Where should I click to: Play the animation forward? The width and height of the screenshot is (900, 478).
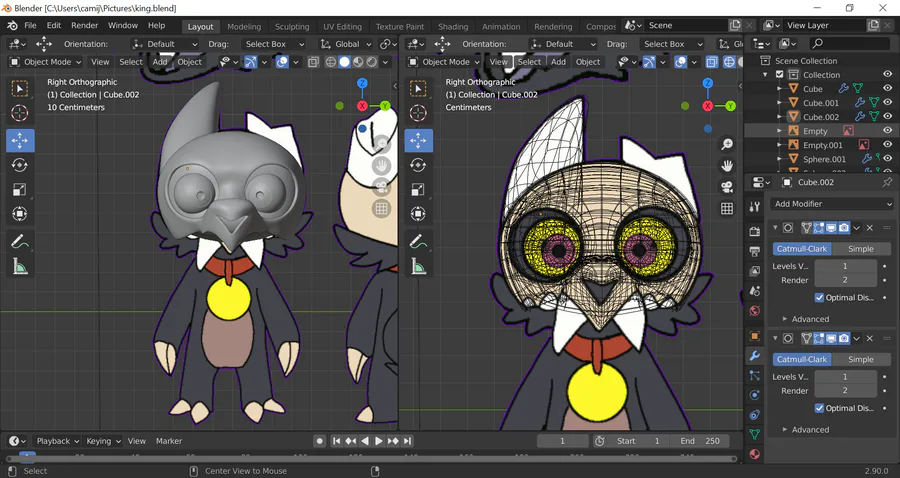point(379,441)
